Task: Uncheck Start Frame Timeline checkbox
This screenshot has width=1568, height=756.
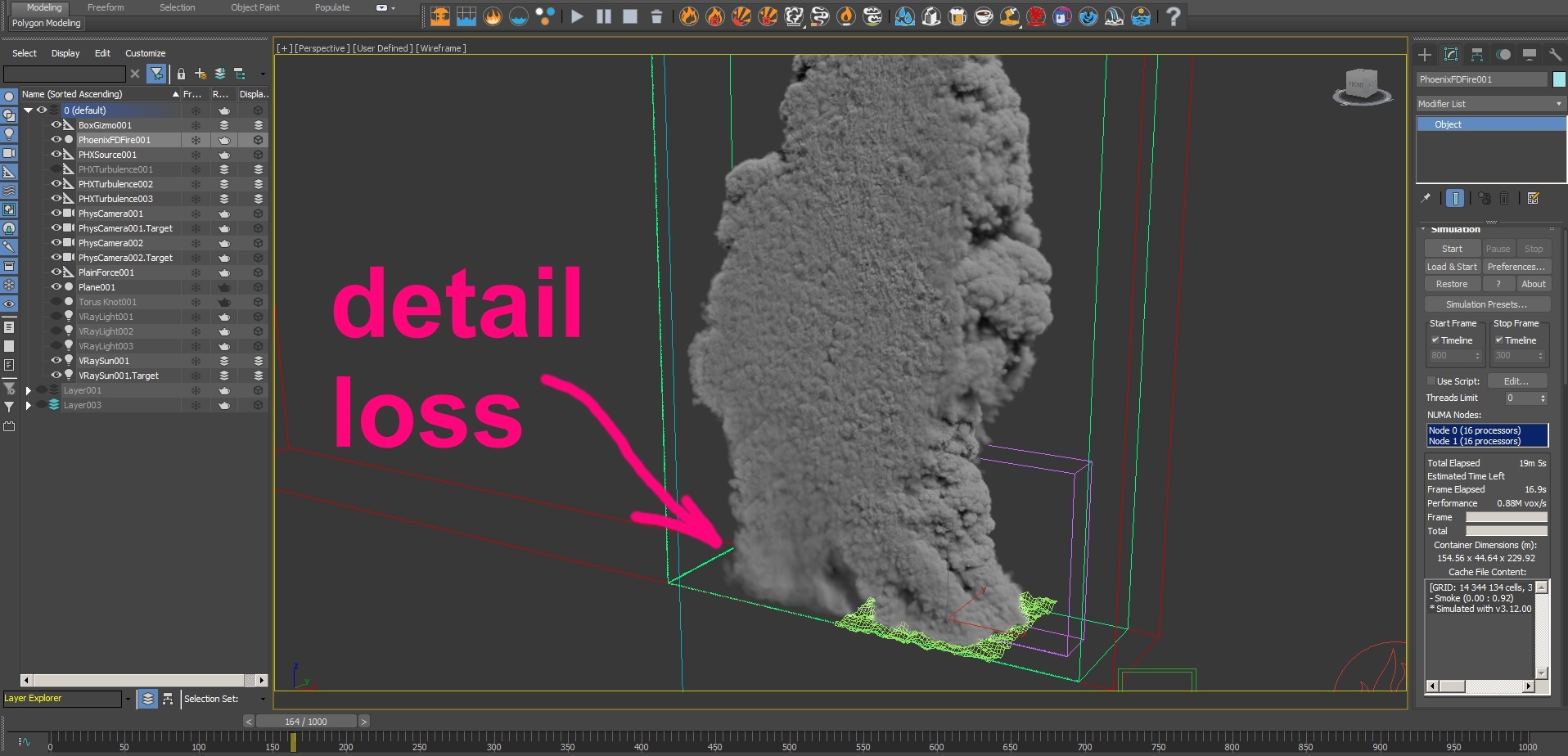Action: pos(1435,340)
